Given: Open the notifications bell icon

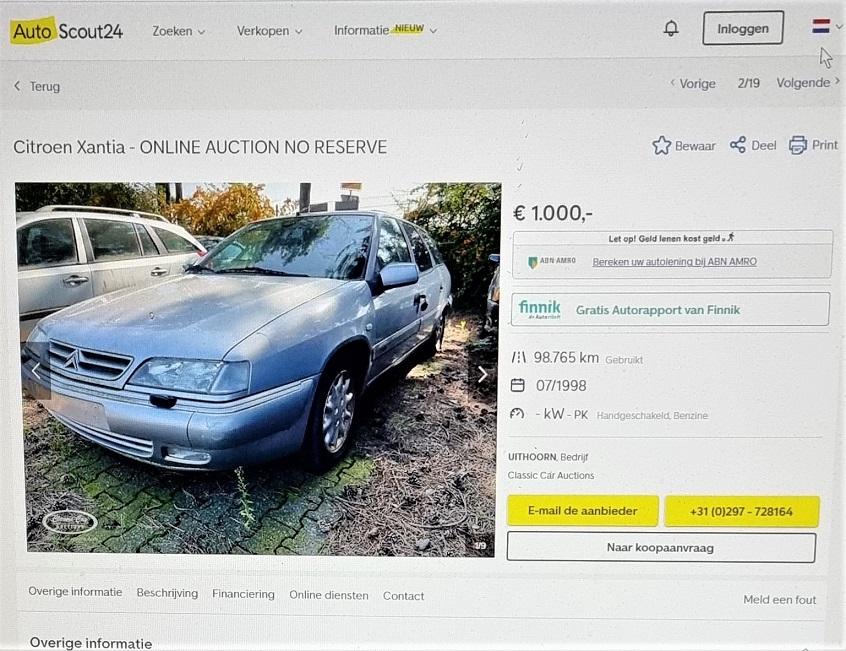Looking at the screenshot, I should [x=671, y=28].
